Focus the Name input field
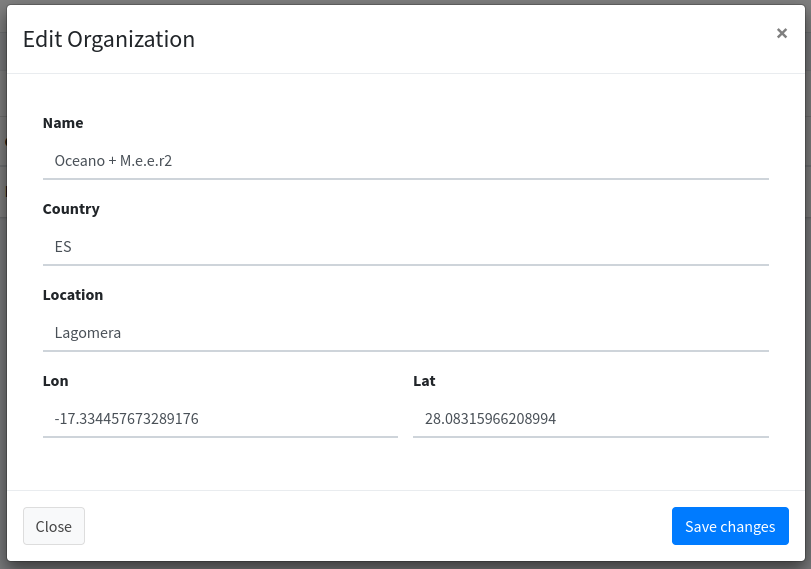This screenshot has width=811, height=569. pos(405,160)
